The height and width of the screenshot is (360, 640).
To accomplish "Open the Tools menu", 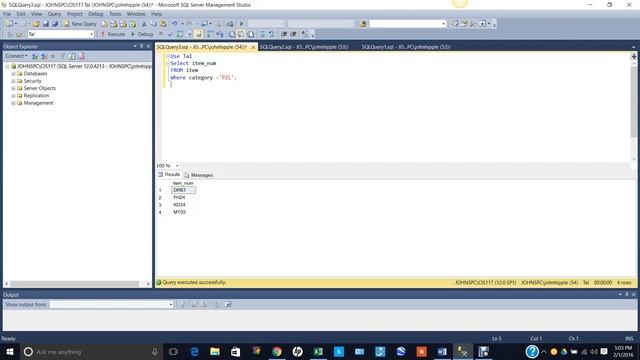I will coord(115,14).
